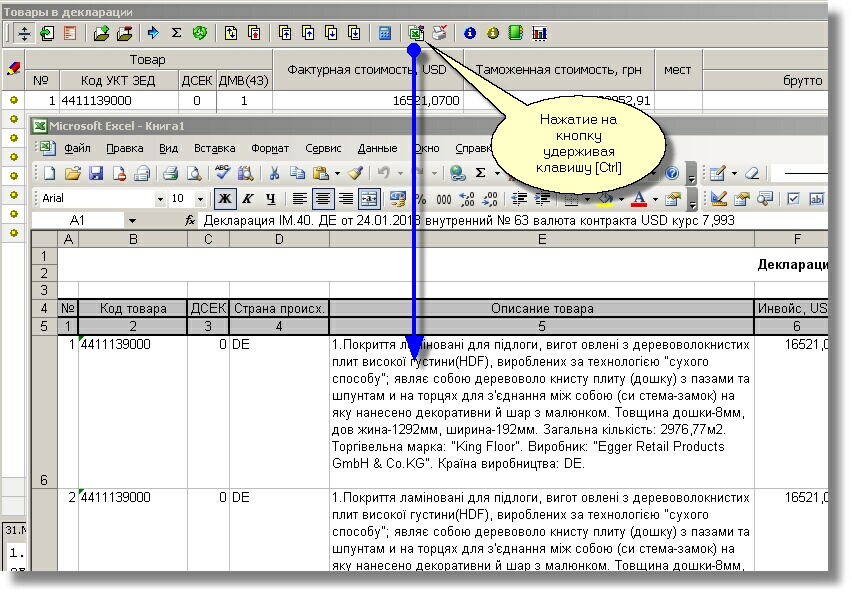Click the green recycle refresh icon
This screenshot has width=852, height=595.
click(200, 33)
